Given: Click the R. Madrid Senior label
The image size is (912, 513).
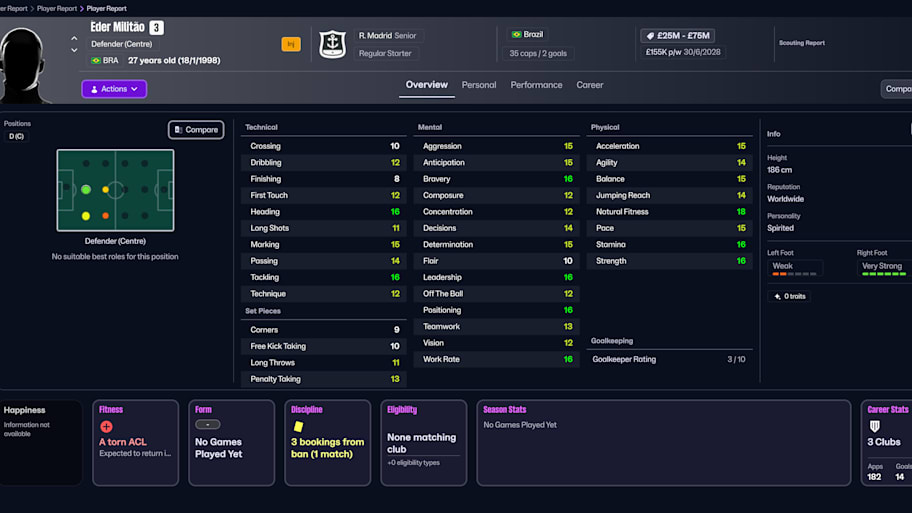Looking at the screenshot, I should point(387,35).
